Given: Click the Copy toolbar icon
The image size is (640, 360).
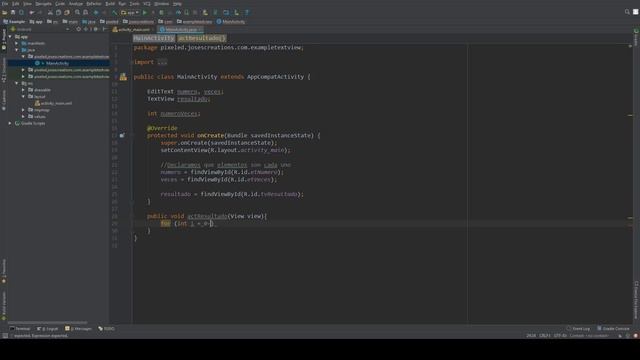Looking at the screenshot, I should click(x=58, y=13).
